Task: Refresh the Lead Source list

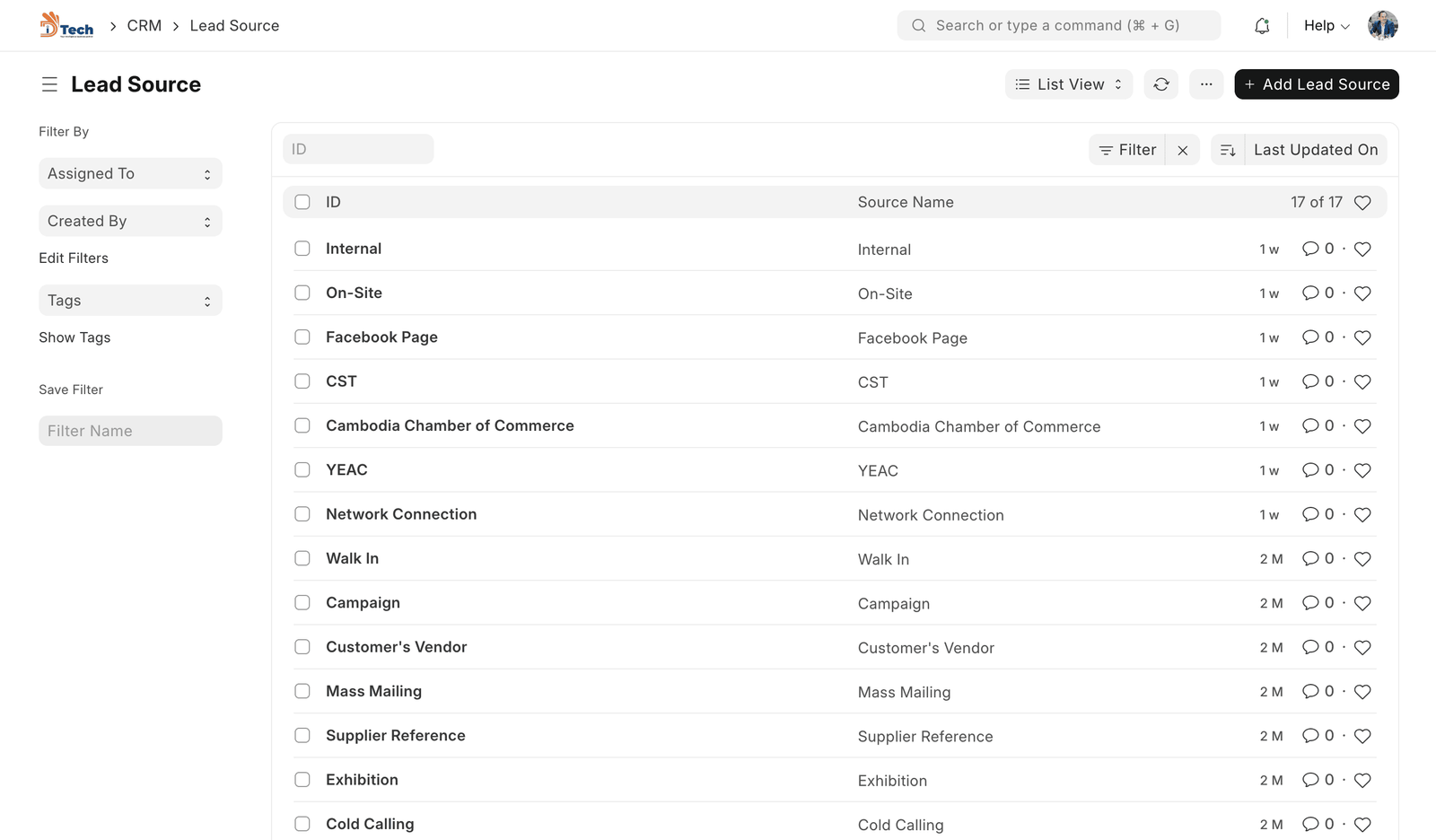Action: pyautogui.click(x=1161, y=84)
